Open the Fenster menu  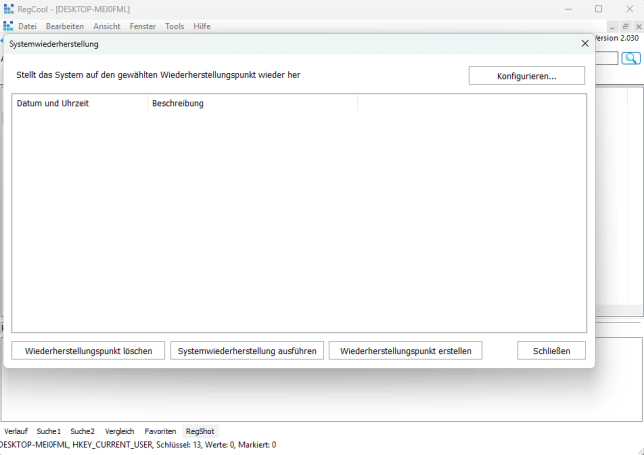coord(143,26)
